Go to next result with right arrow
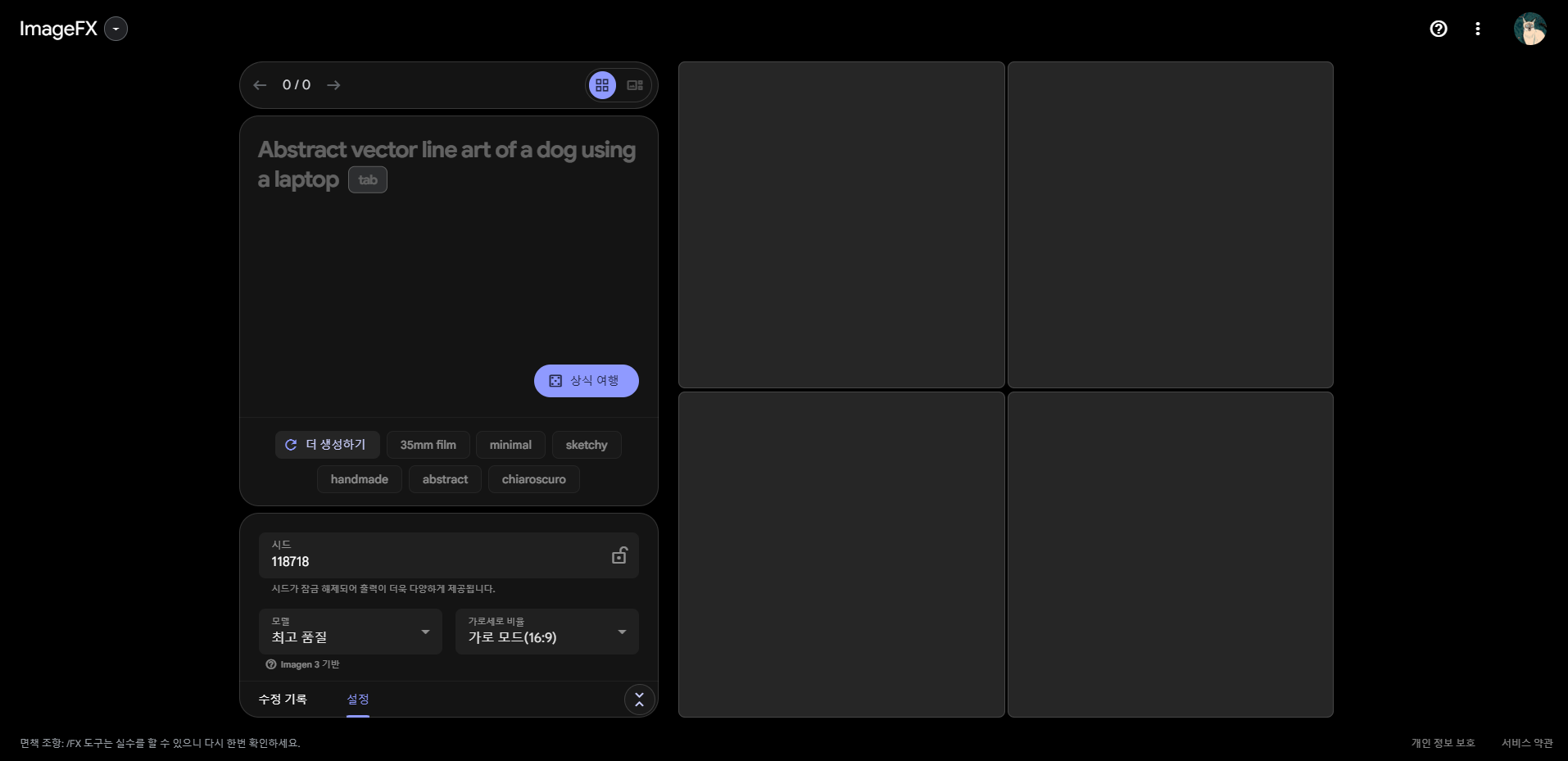Image resolution: width=1568 pixels, height=761 pixels. click(333, 85)
